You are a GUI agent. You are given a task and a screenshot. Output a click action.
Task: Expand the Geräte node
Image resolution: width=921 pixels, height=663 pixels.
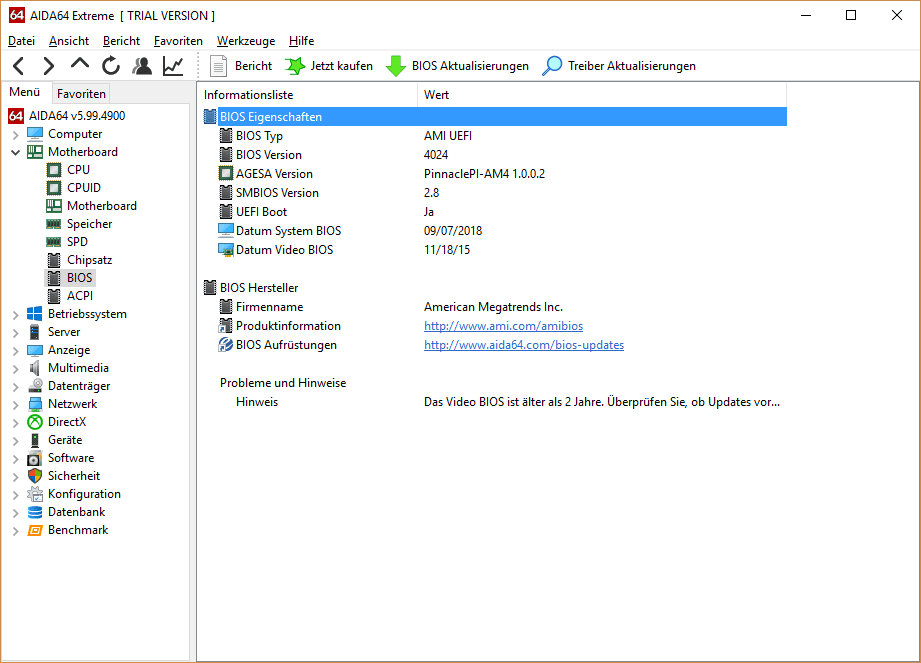16,440
